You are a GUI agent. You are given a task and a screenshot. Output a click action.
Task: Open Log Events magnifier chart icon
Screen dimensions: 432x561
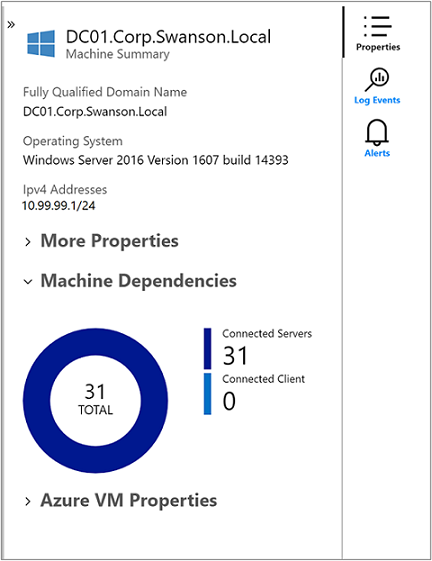(377, 80)
